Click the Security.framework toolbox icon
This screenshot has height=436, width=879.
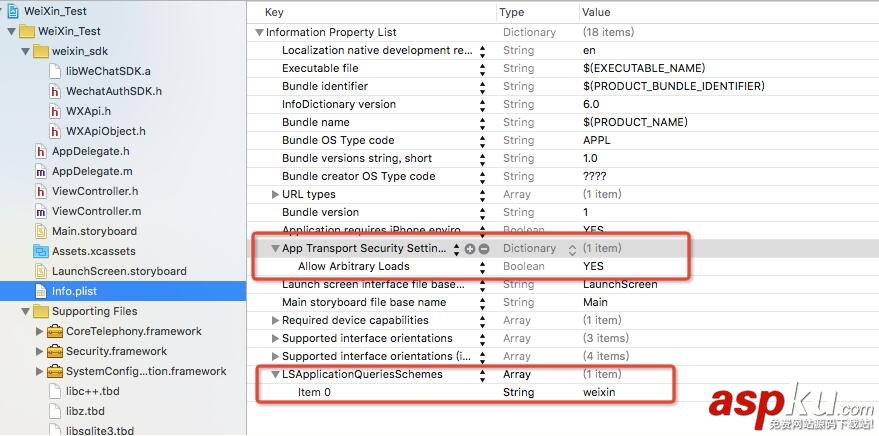(x=55, y=351)
